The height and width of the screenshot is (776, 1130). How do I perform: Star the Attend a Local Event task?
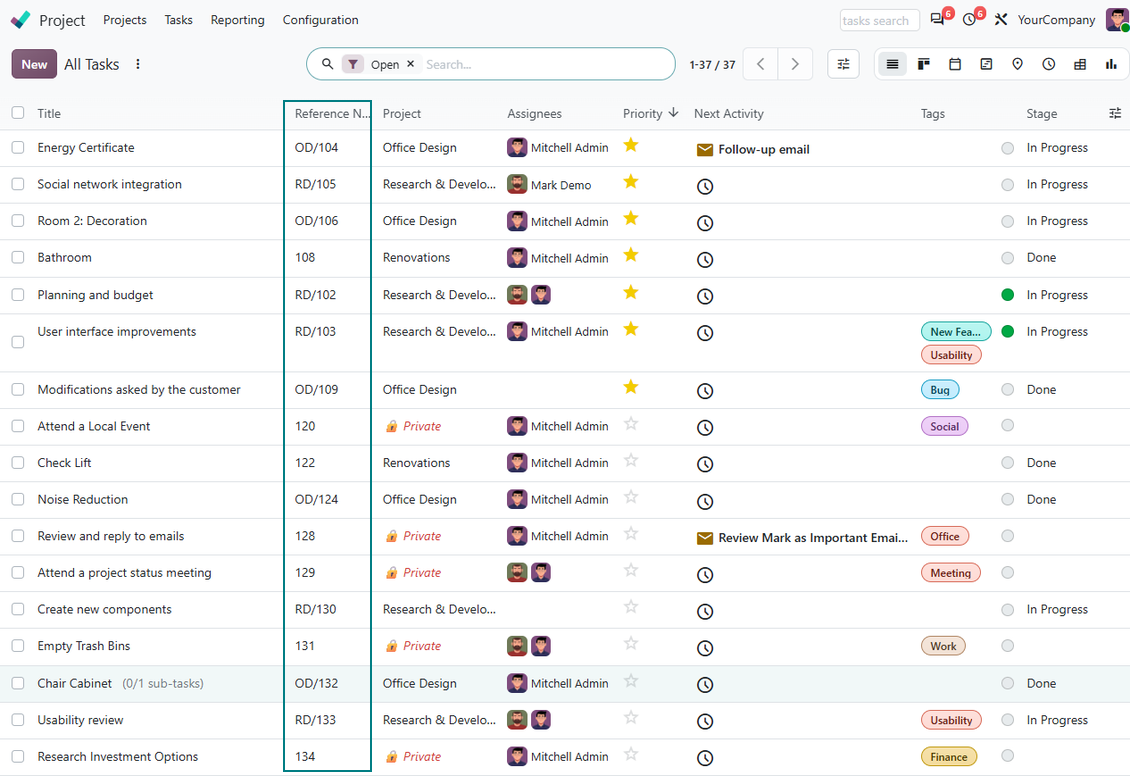click(x=631, y=424)
